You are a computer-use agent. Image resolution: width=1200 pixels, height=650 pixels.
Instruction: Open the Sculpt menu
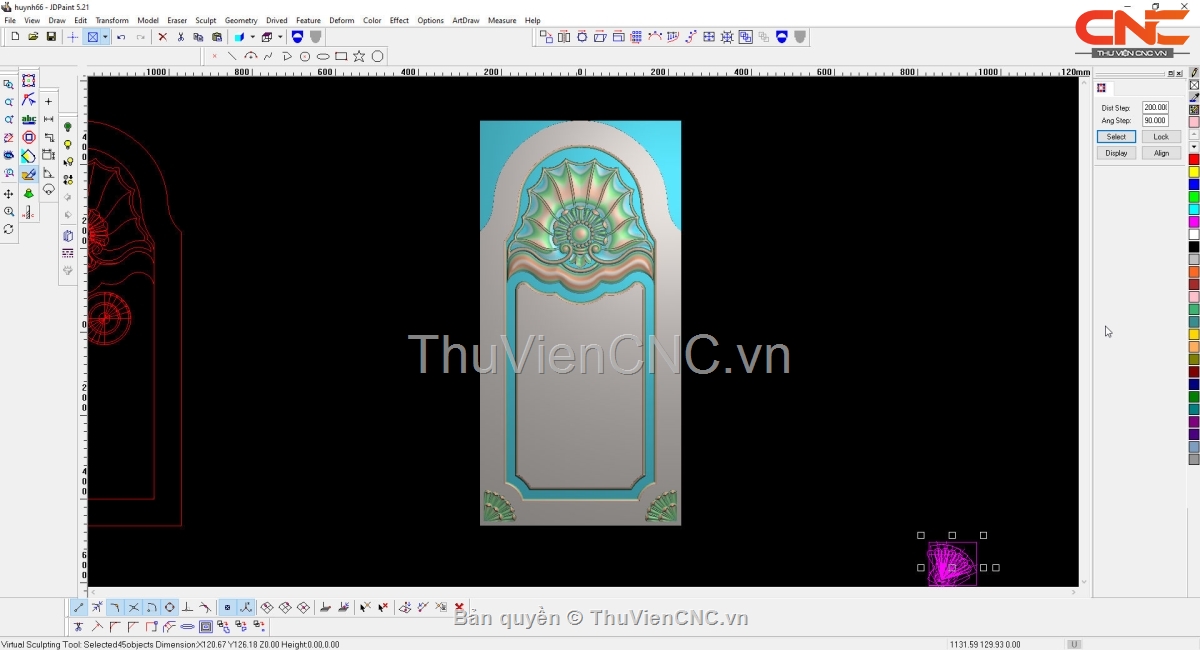click(x=205, y=20)
